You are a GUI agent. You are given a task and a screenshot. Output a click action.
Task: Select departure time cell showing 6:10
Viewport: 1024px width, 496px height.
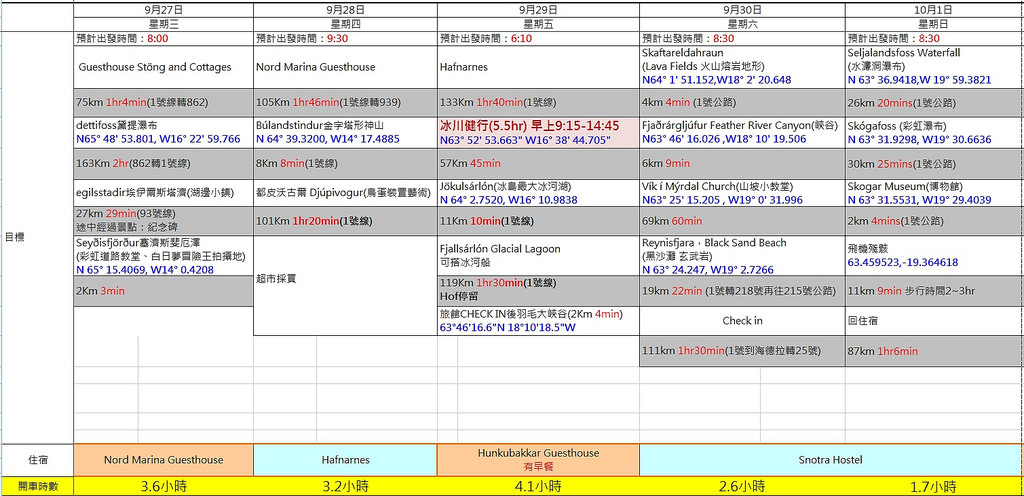pyautogui.click(x=538, y=39)
